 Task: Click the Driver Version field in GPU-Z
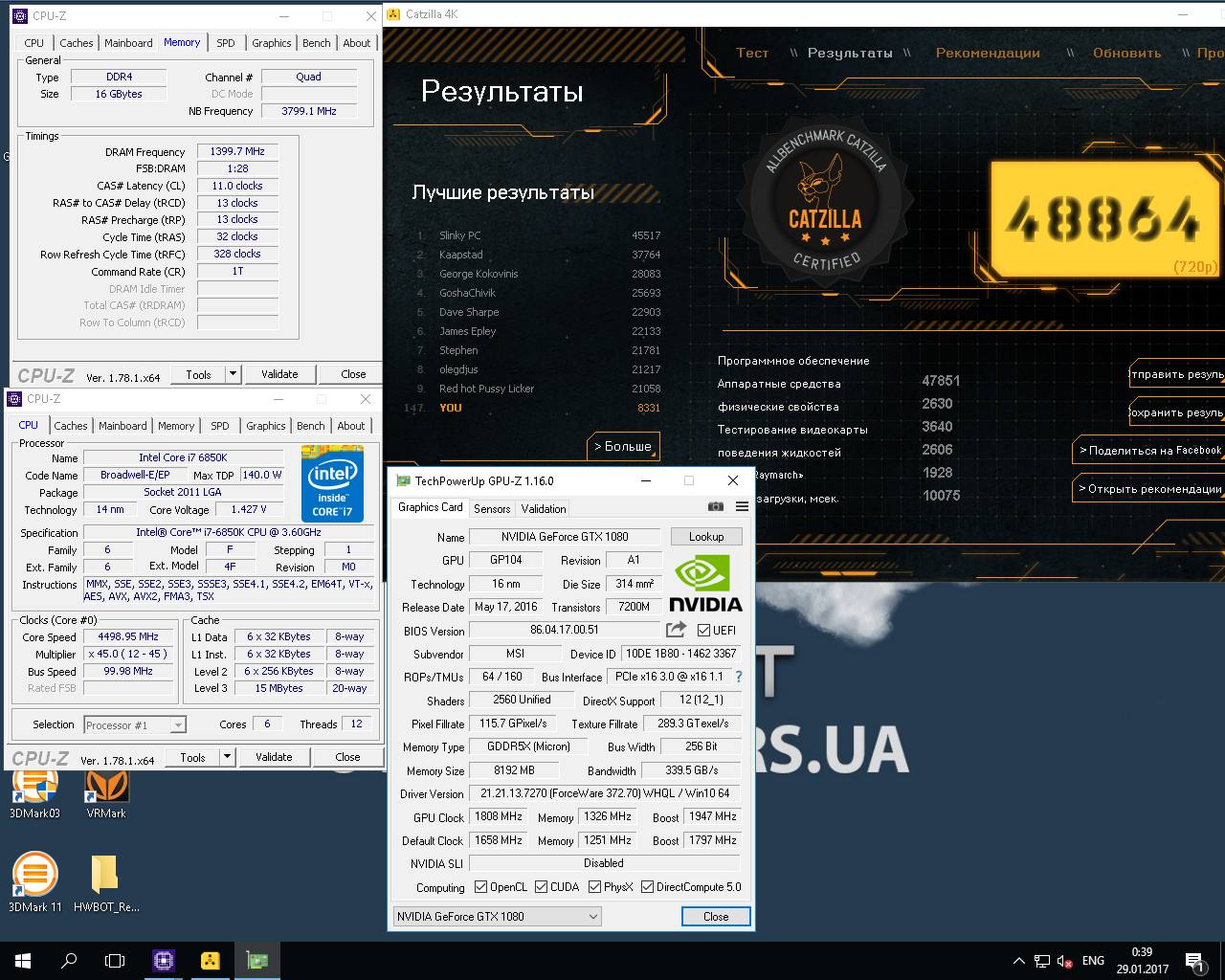[605, 793]
